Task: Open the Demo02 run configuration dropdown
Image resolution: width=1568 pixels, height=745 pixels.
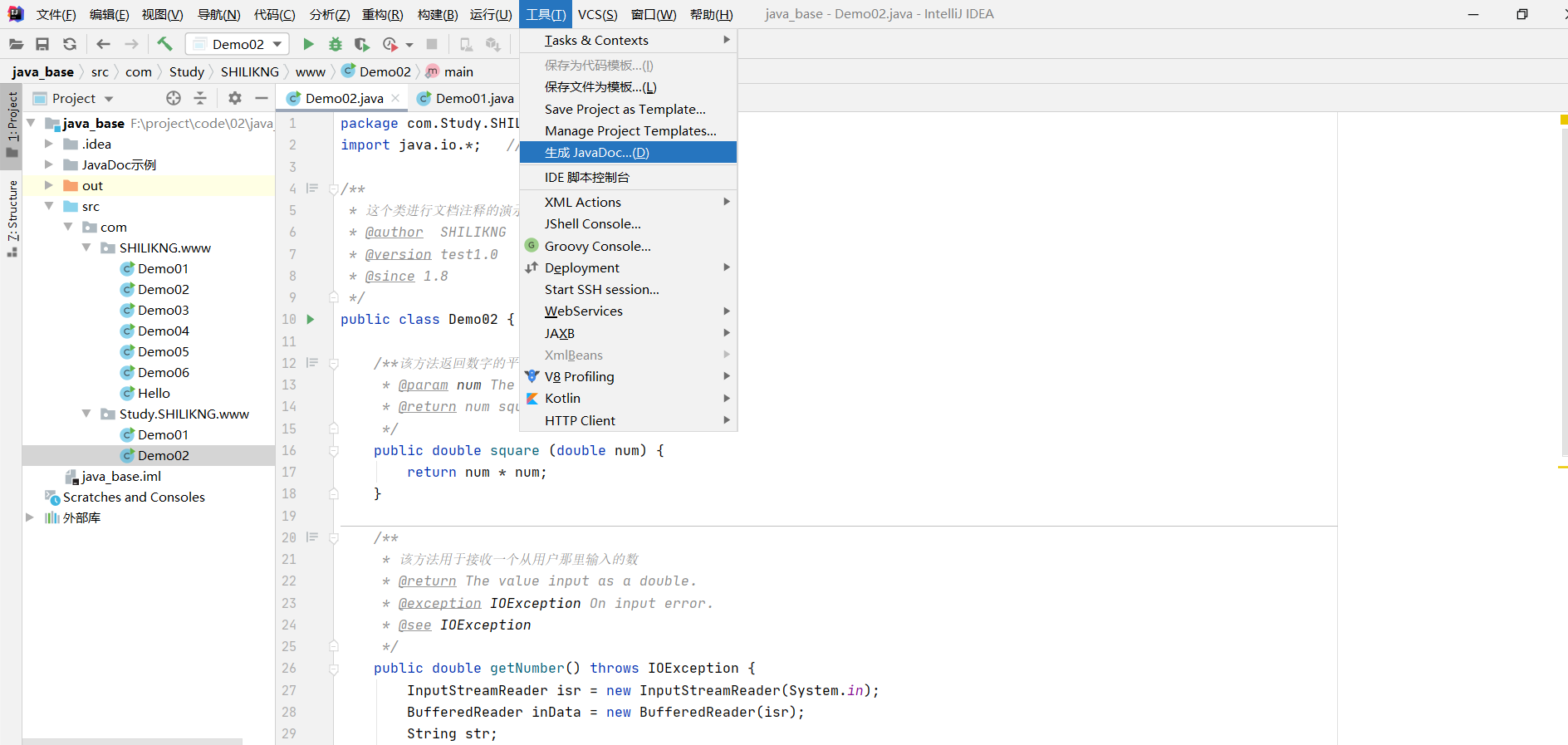Action: pos(238,44)
